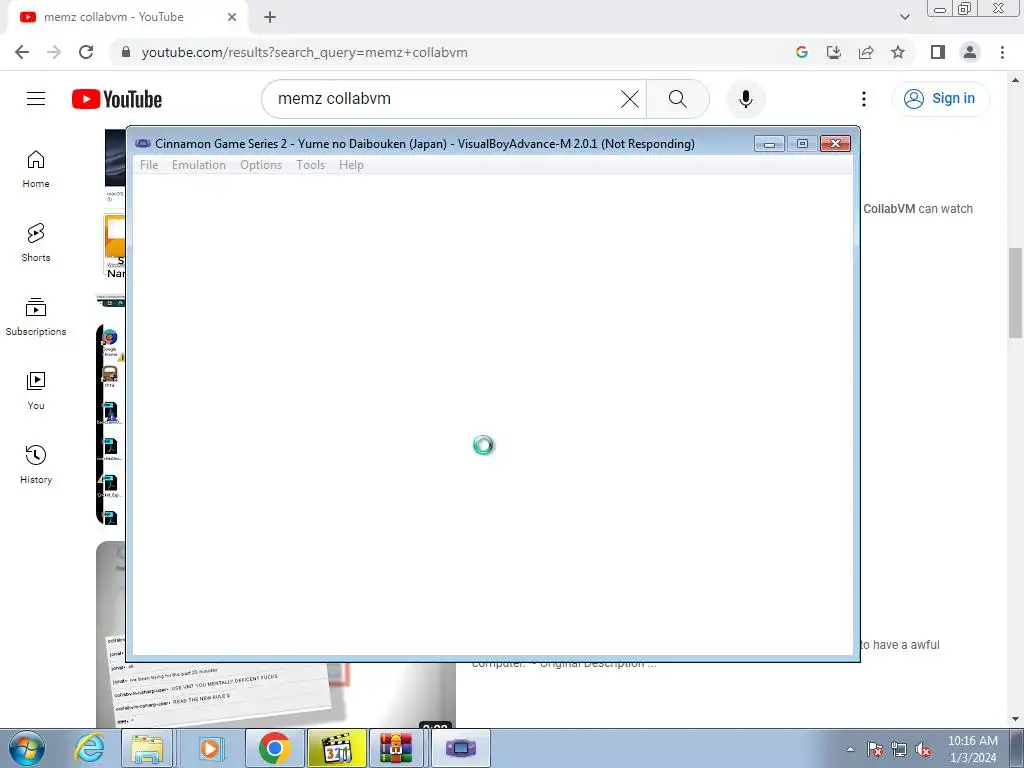This screenshot has width=1024, height=768.
Task: Open Media Player Classic taskbar icon
Action: click(337, 748)
